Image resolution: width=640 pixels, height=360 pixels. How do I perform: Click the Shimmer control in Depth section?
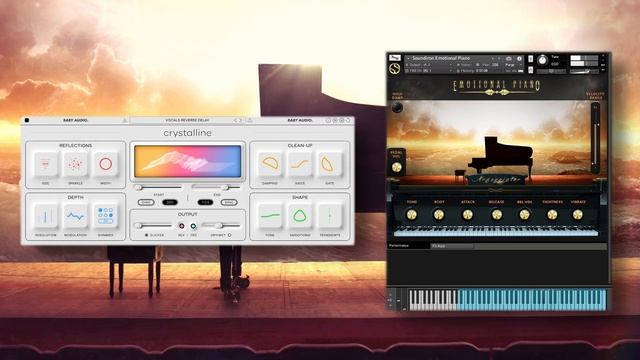(105, 216)
